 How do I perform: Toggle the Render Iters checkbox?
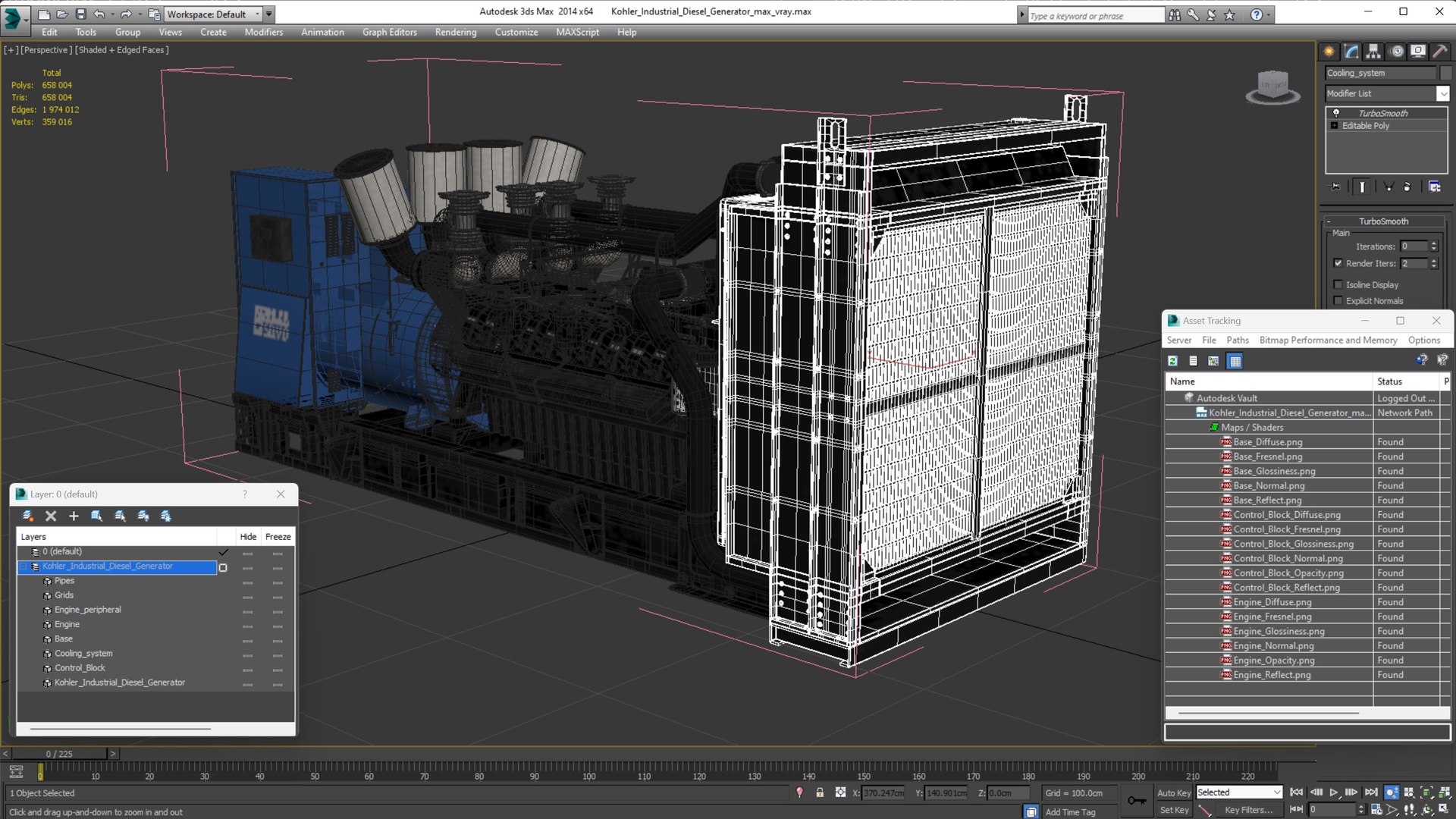tap(1338, 263)
